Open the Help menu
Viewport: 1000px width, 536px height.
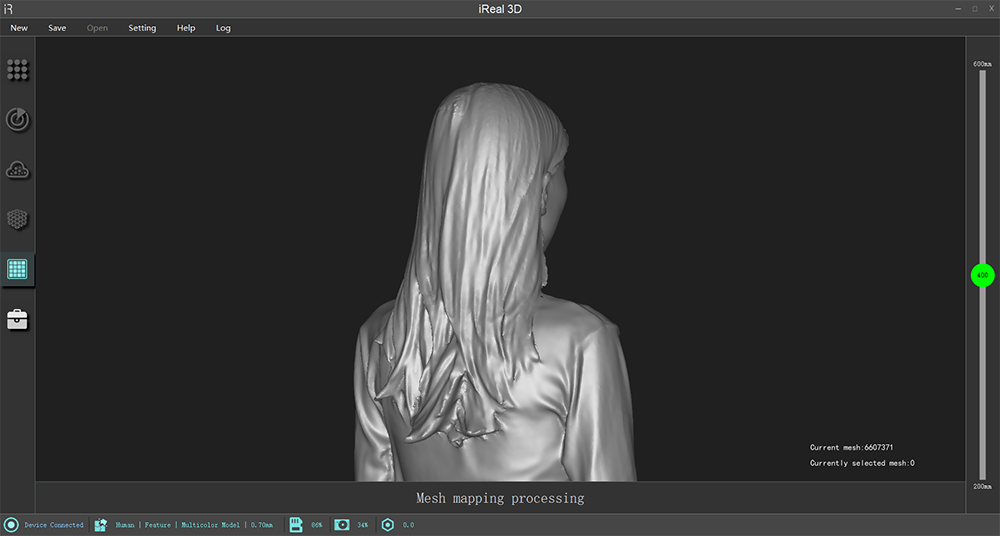(186, 28)
